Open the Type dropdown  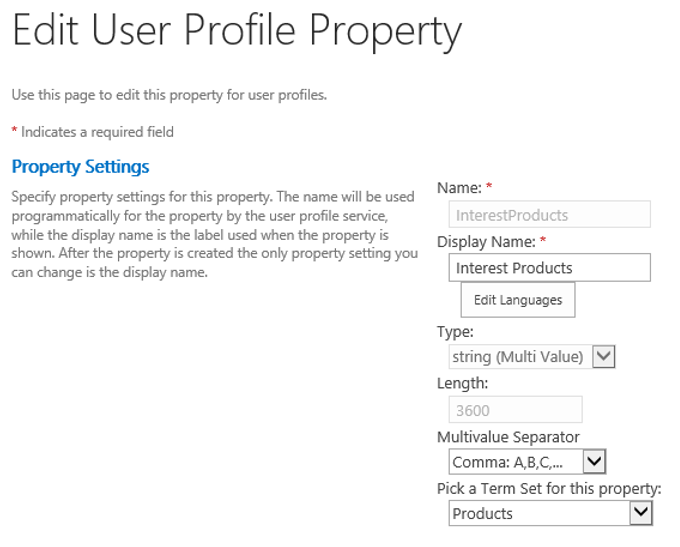(603, 356)
